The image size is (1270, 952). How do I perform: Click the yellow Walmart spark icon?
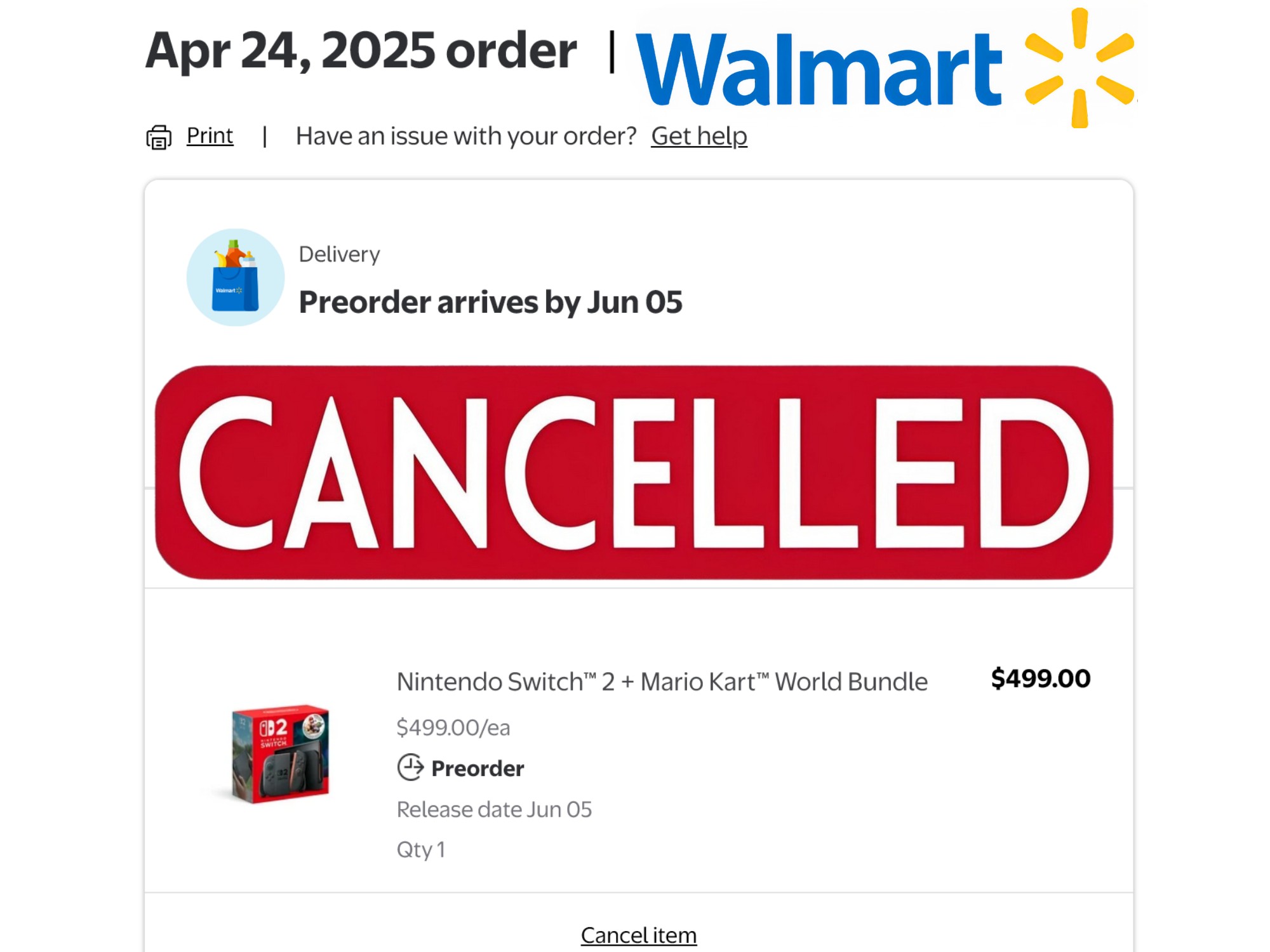(1079, 67)
